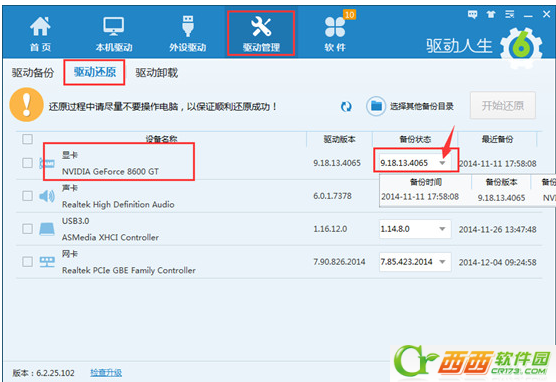Click the graphics card device icon
This screenshot has width=556, height=382.
(47, 163)
